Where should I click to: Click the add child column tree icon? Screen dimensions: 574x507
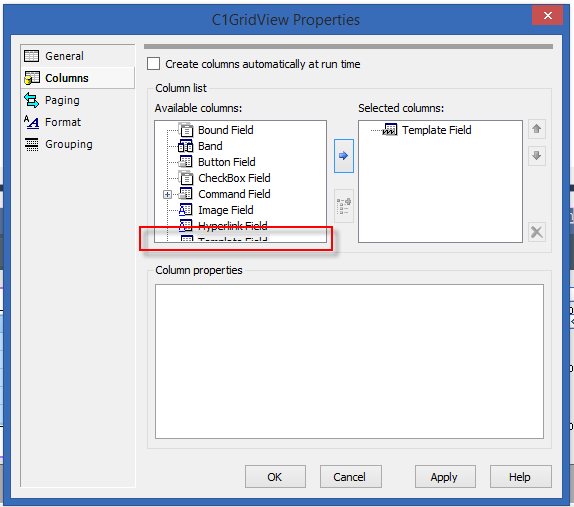(344, 206)
